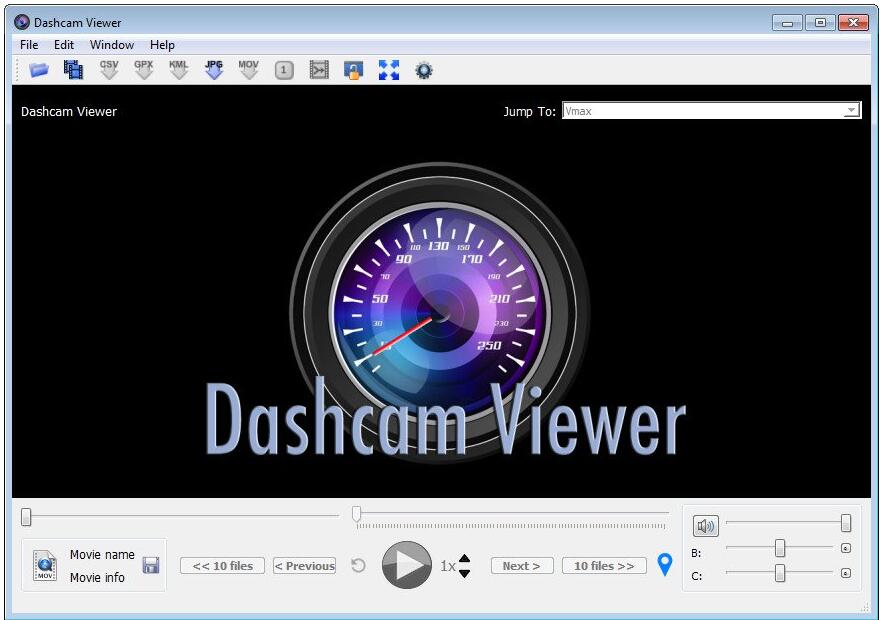Open a folder with the blue folder icon
Screen dimensions: 880x620
[x=39, y=70]
